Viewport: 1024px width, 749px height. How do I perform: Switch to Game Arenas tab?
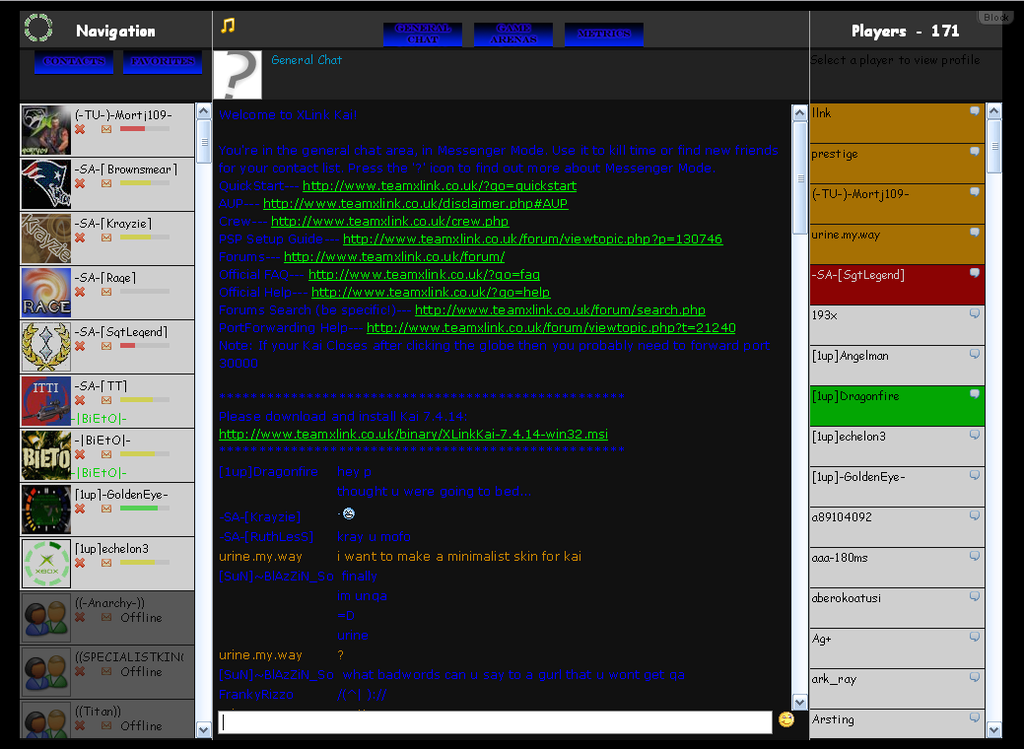pyautogui.click(x=513, y=34)
